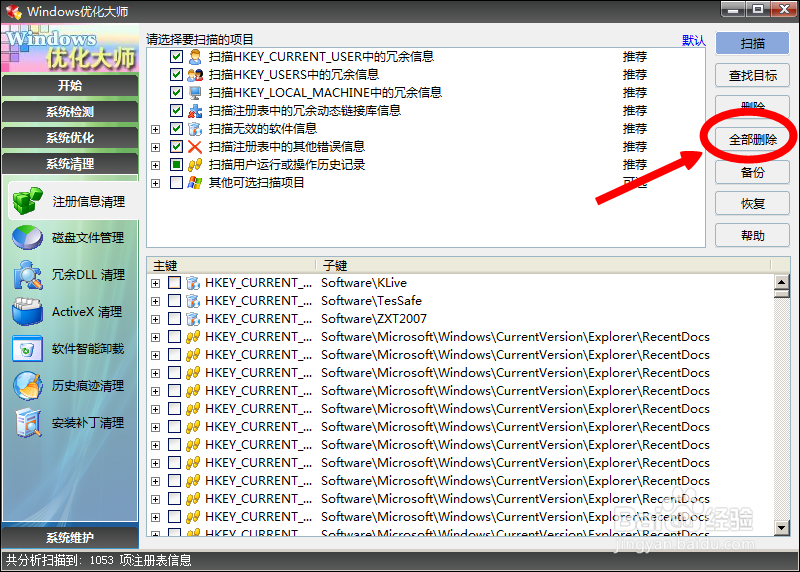Expand the 扫描用户运行或操作历史记录 node
Viewport: 800px width, 572px height.
[x=156, y=165]
